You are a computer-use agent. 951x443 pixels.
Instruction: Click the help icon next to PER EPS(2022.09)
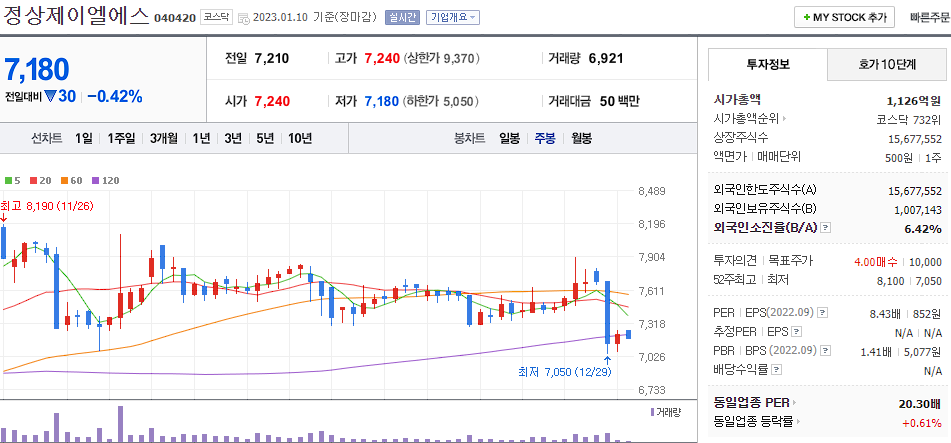coord(822,313)
